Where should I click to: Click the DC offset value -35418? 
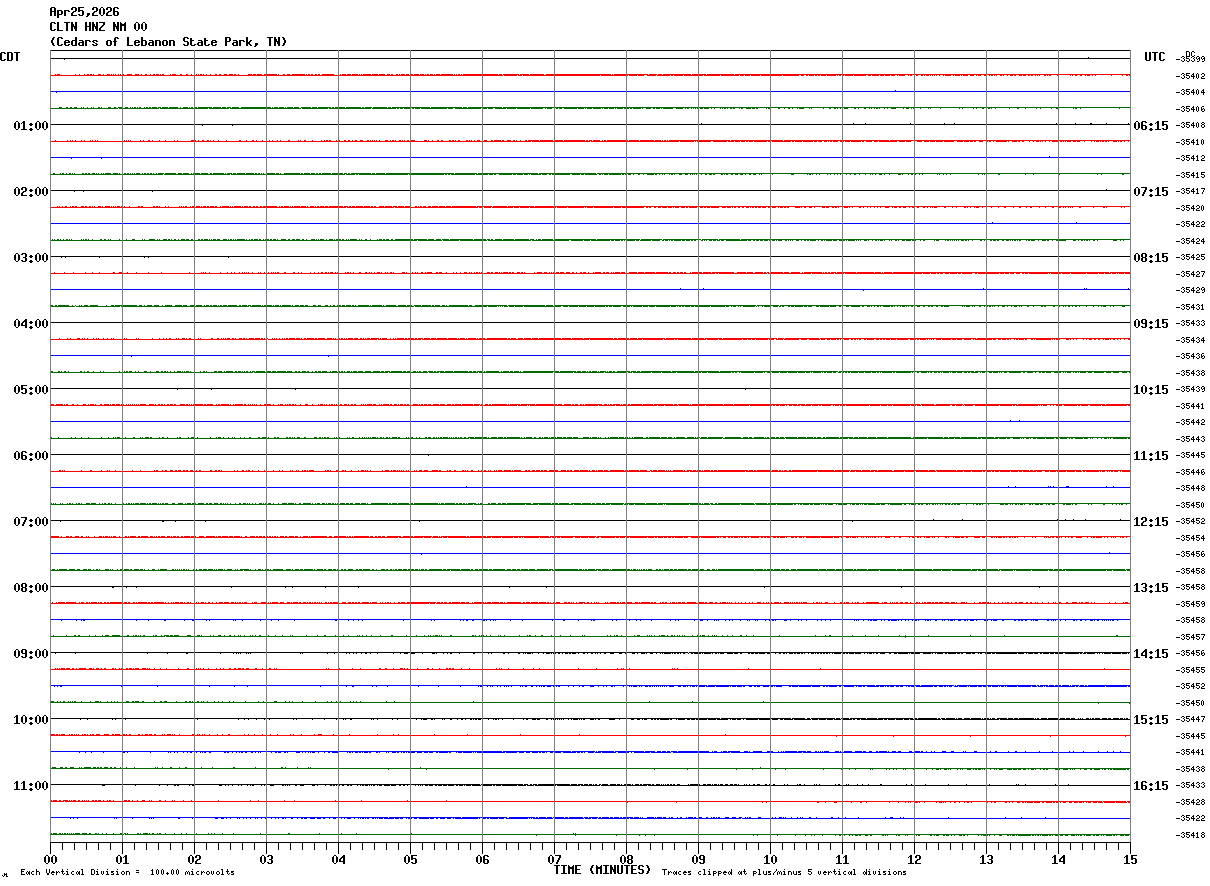coord(1191,835)
